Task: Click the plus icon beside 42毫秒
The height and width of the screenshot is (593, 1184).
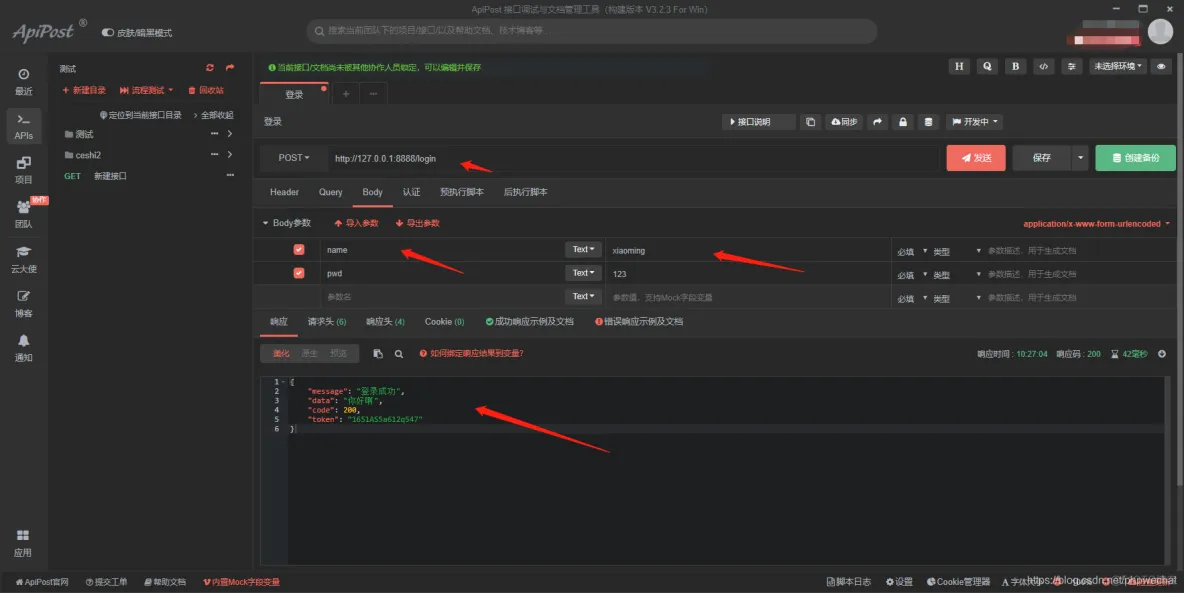Action: pos(1161,354)
